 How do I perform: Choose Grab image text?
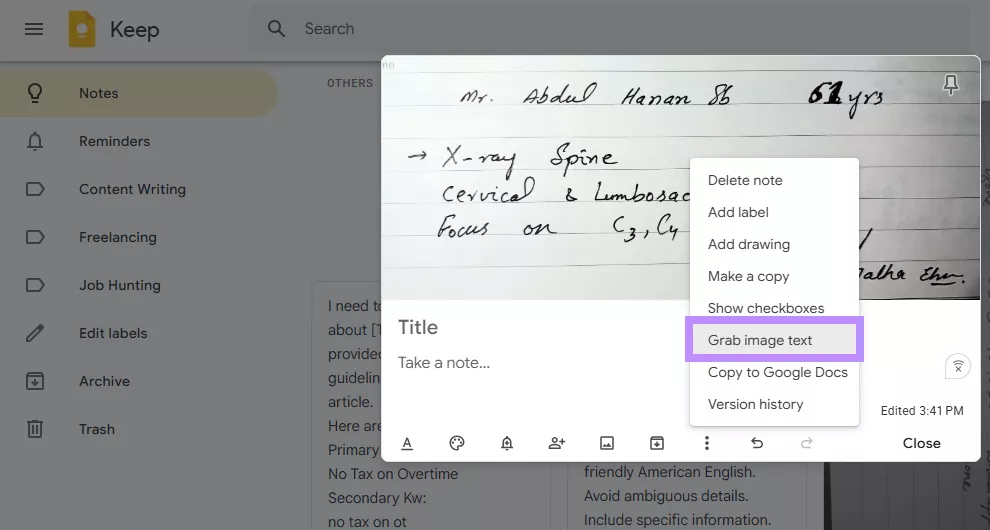click(774, 340)
